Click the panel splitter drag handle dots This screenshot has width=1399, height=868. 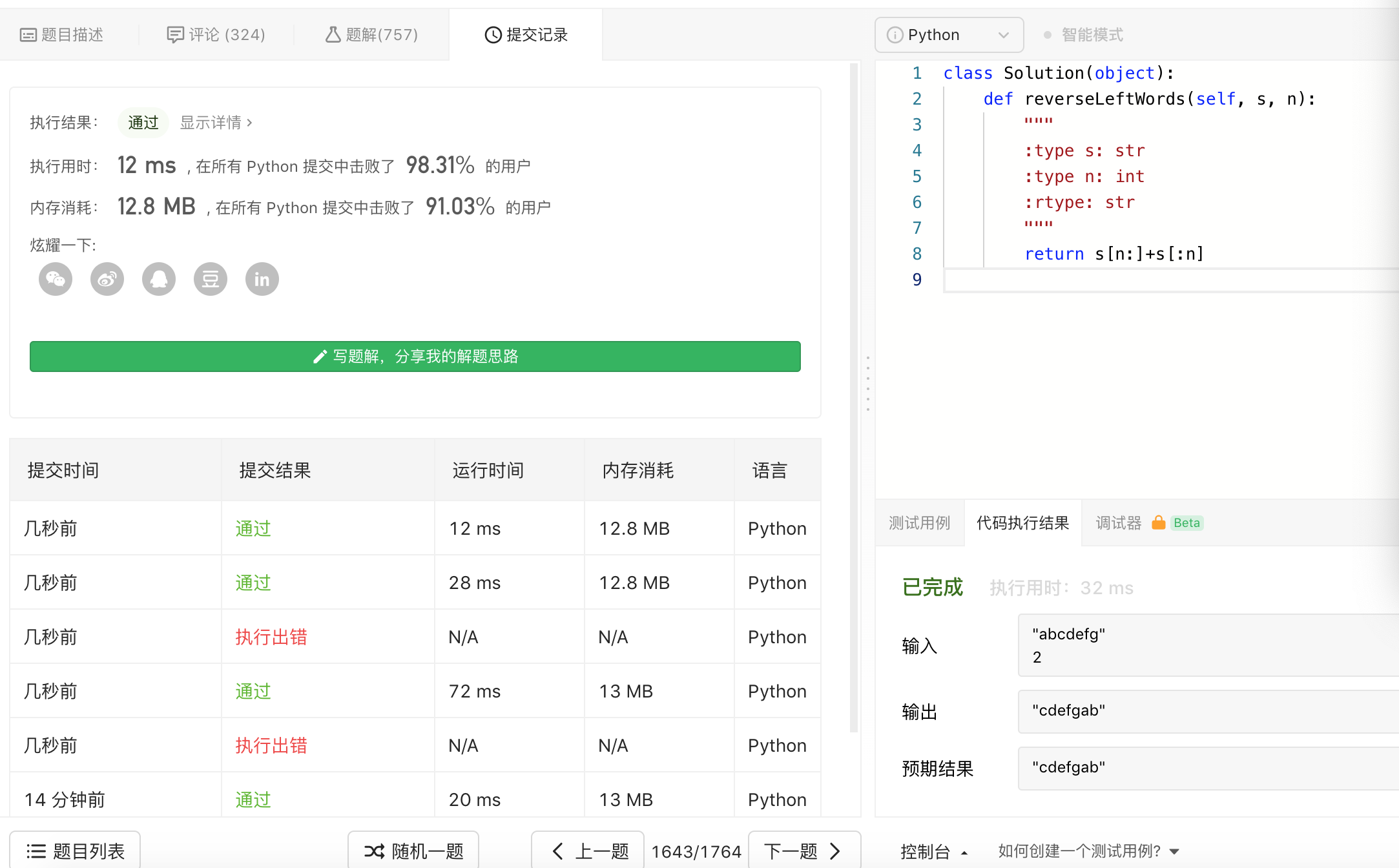coord(868,383)
